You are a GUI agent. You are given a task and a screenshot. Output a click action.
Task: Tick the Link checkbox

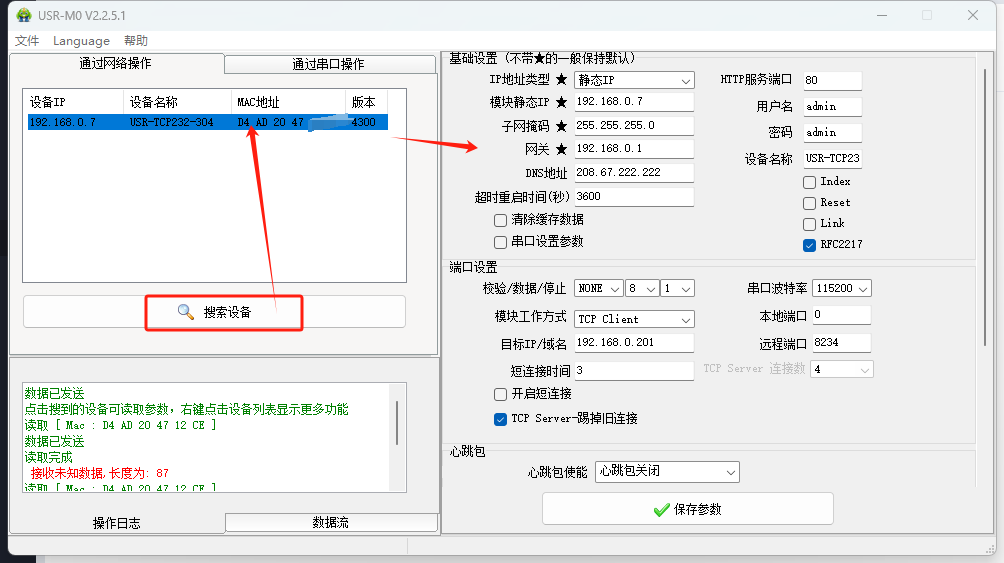(809, 224)
